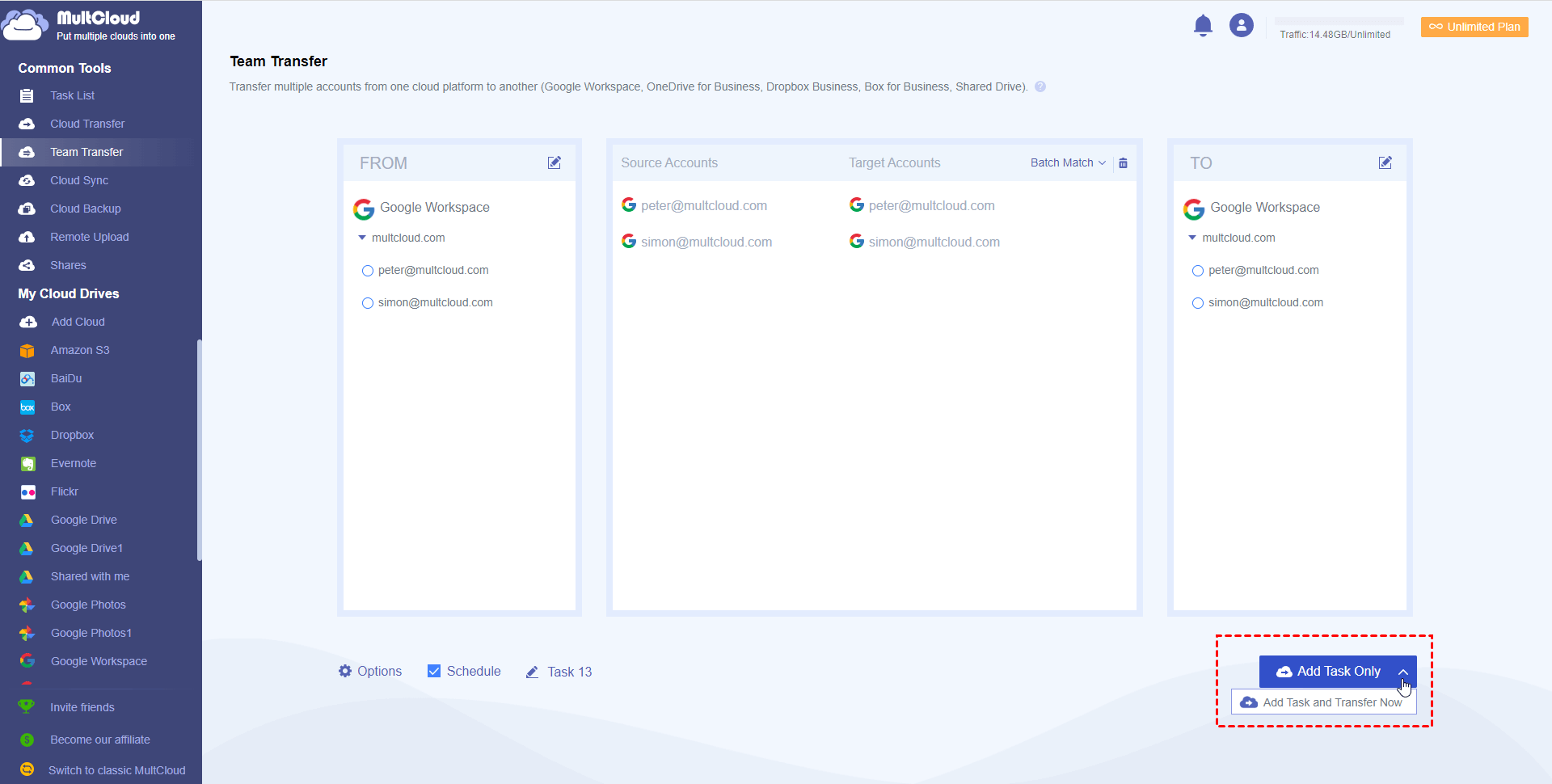The image size is (1552, 784).
Task: Click target account simon@multcloud.com in matches
Action: [x=934, y=242]
